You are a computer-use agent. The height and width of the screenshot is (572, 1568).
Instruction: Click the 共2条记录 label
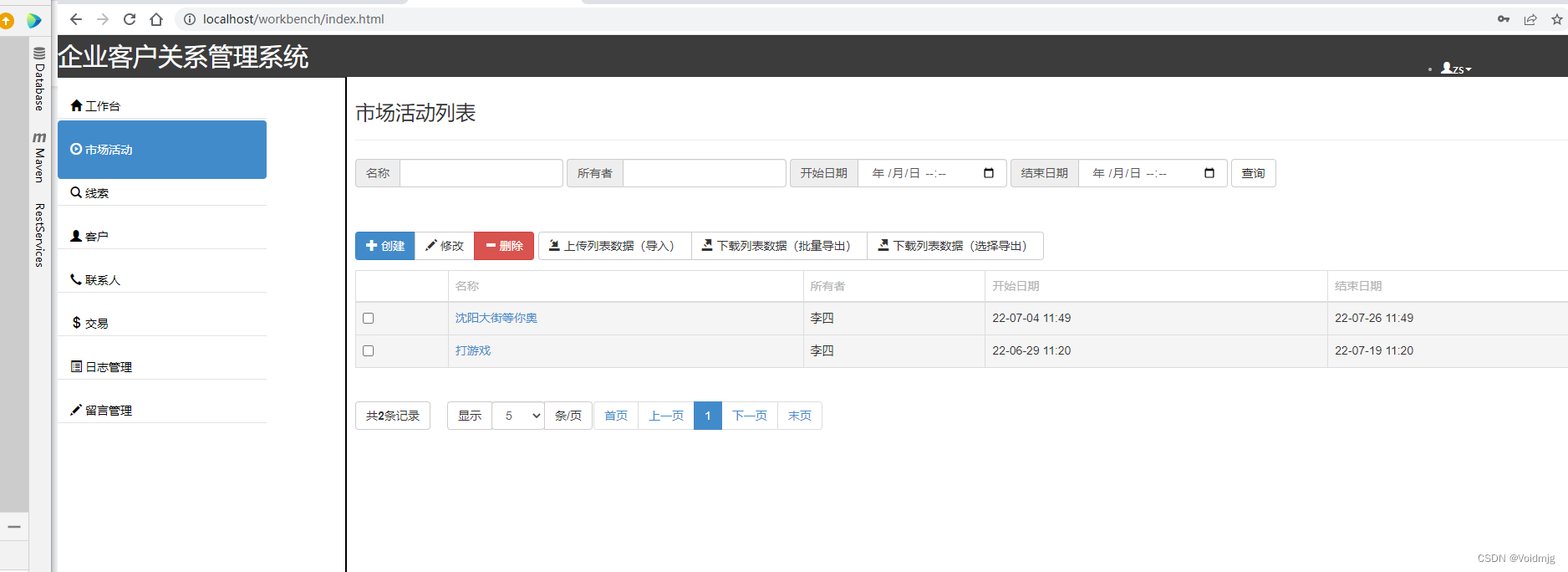[393, 416]
